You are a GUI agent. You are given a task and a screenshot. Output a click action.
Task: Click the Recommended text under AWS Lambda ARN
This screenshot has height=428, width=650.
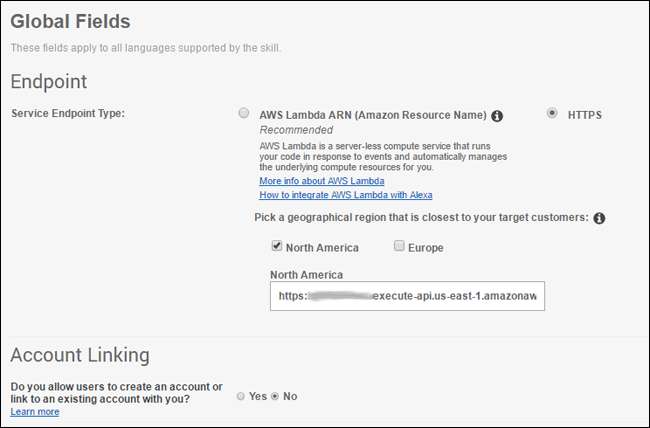click(x=295, y=130)
